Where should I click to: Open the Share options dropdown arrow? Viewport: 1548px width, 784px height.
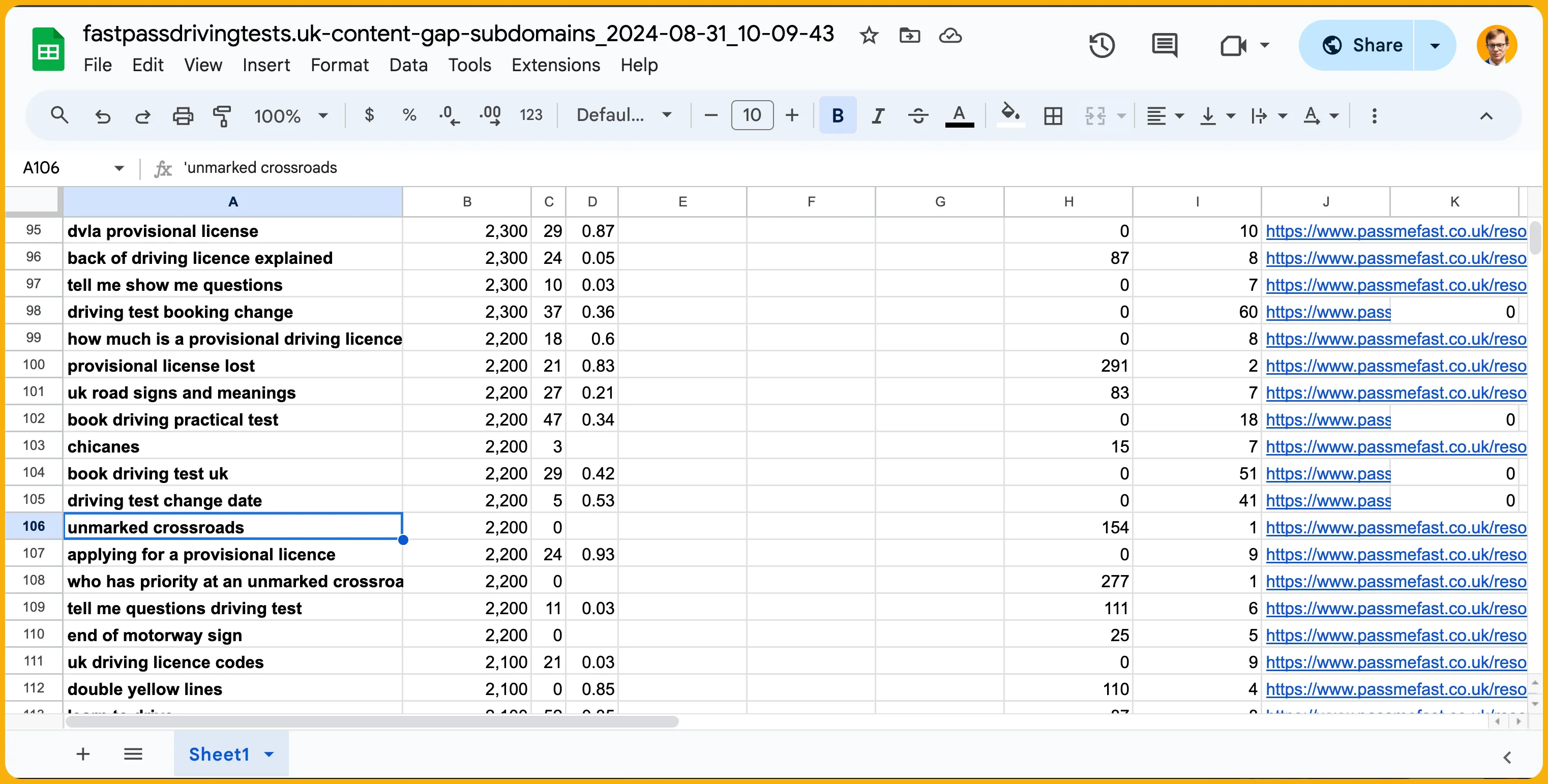tap(1435, 45)
